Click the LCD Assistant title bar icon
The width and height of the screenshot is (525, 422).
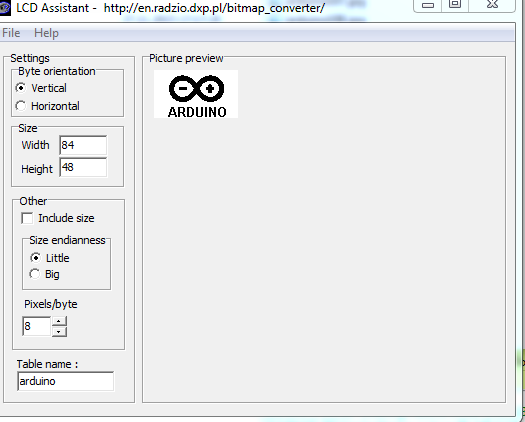(5, 7)
